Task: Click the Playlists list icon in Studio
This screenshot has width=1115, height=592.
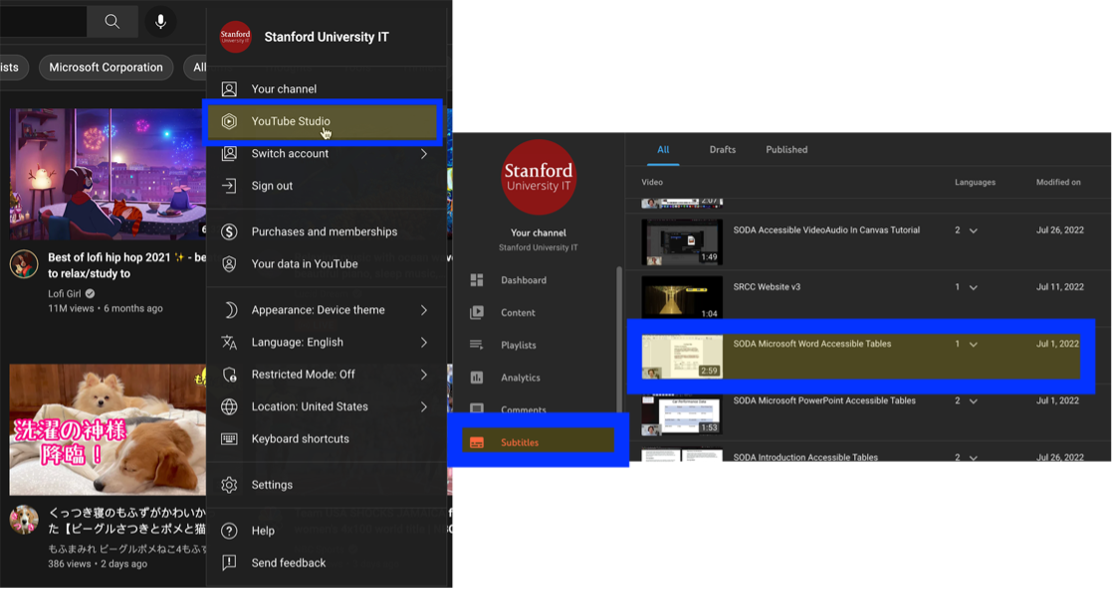Action: click(476, 345)
